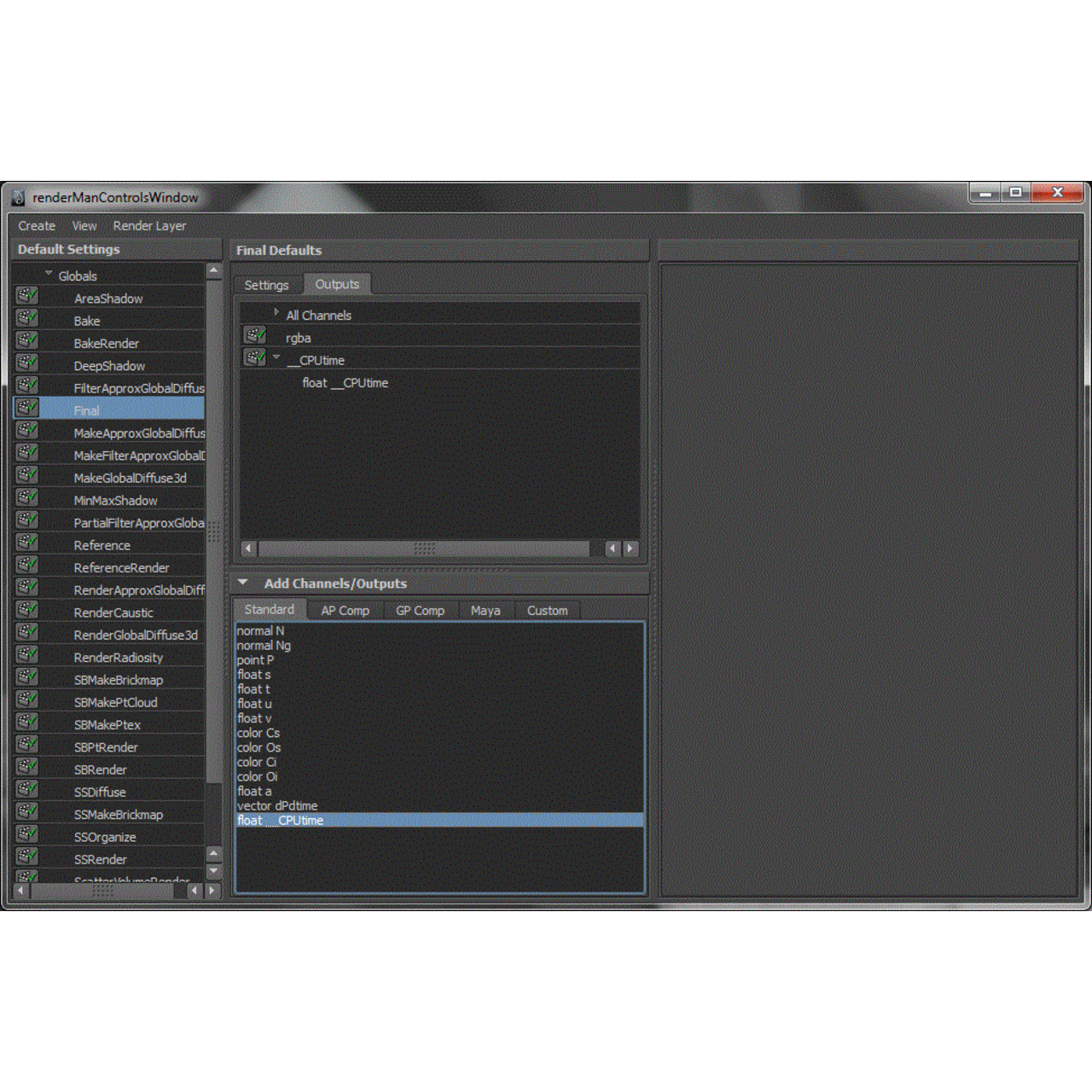Click the icon beside DeepShadow pass
Screen dimensions: 1092x1092
pos(26,363)
